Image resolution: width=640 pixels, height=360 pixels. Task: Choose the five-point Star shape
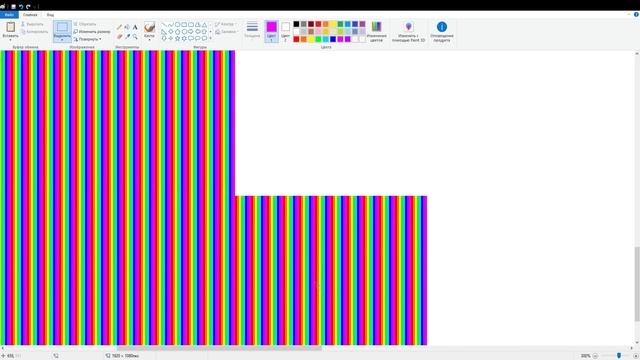[178, 38]
